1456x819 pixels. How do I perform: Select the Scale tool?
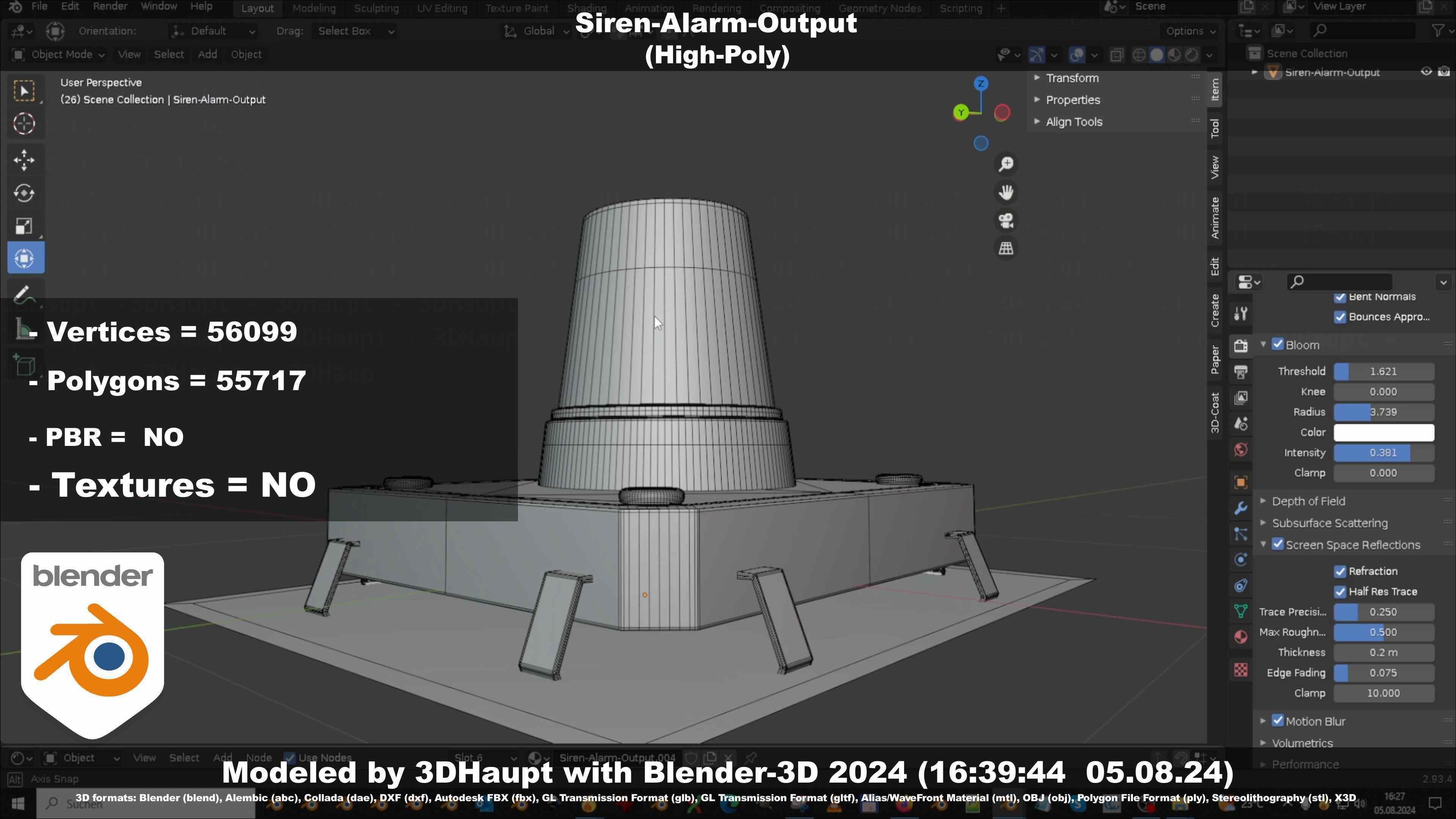click(x=24, y=226)
